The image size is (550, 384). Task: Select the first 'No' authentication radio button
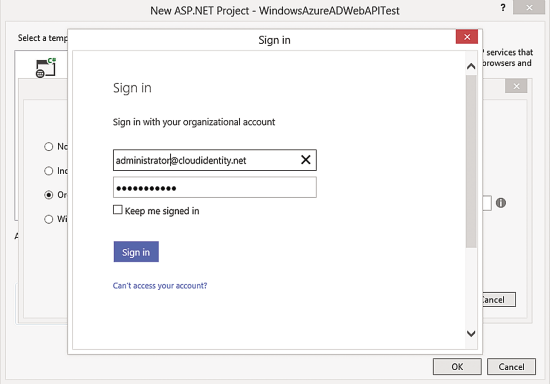click(x=48, y=146)
